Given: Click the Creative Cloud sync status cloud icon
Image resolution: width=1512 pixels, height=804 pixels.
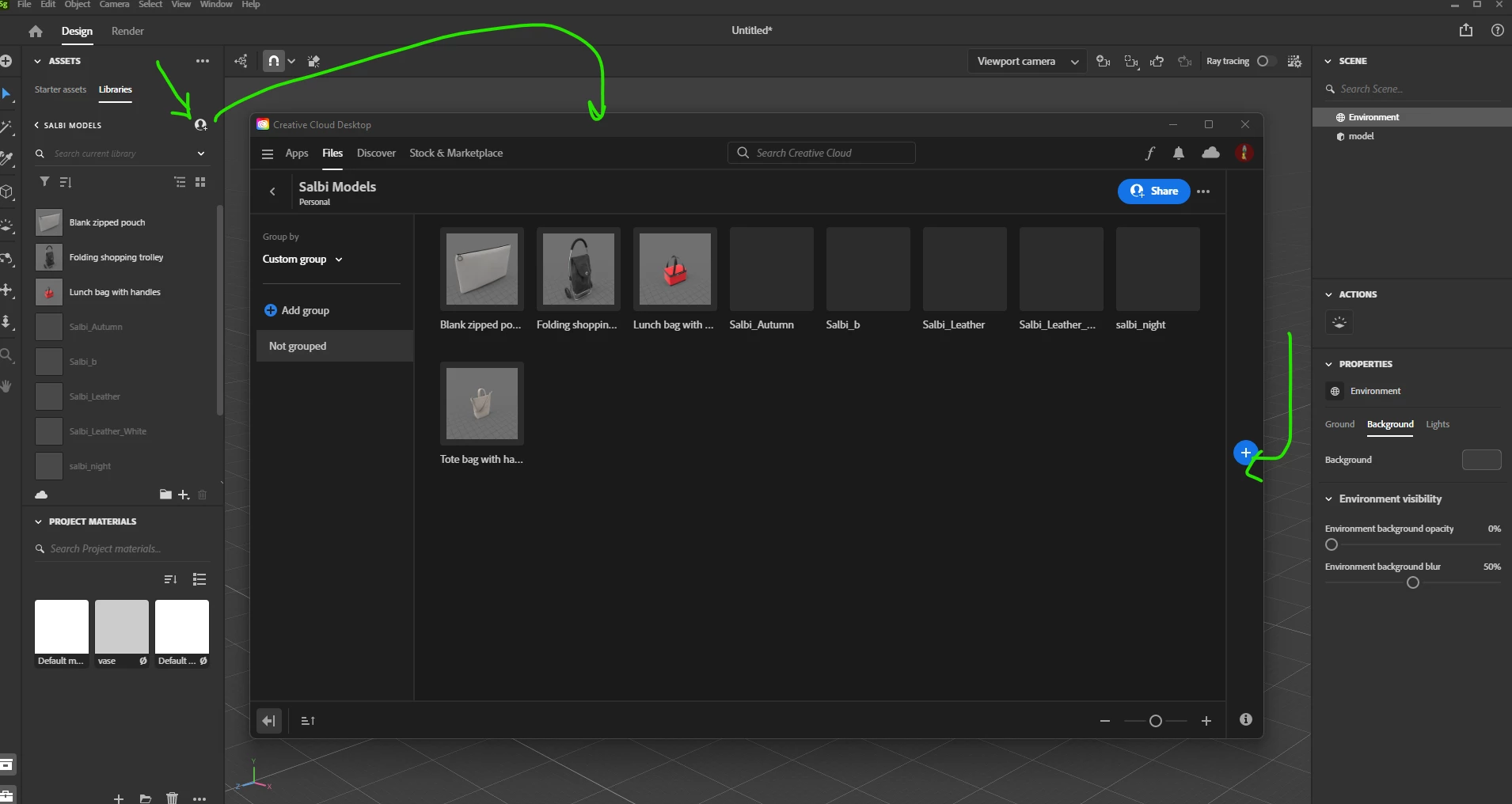Looking at the screenshot, I should (x=1211, y=153).
